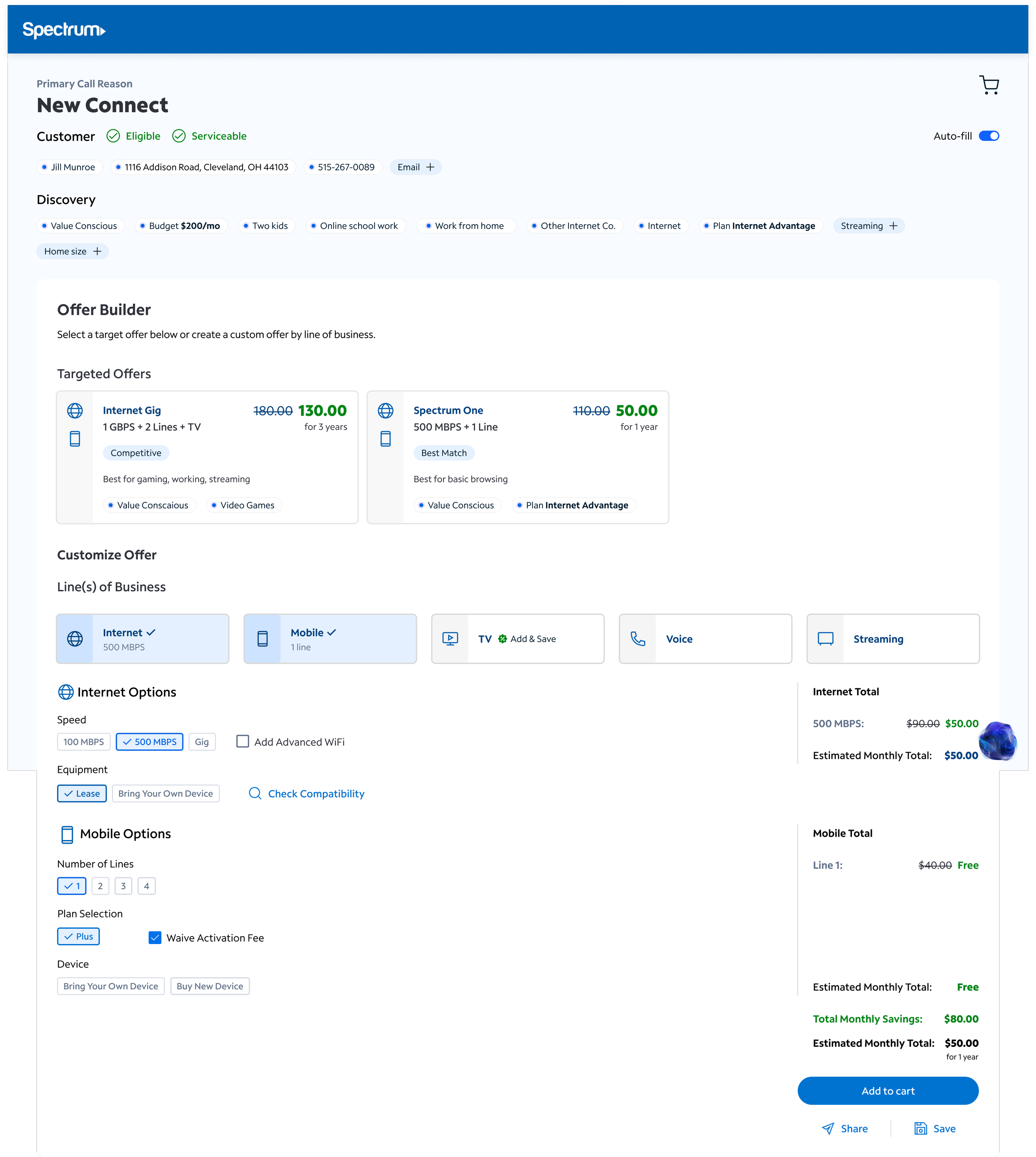The width and height of the screenshot is (1036, 1157).
Task: Click the Video Games chip on Internet Gig
Action: (244, 505)
